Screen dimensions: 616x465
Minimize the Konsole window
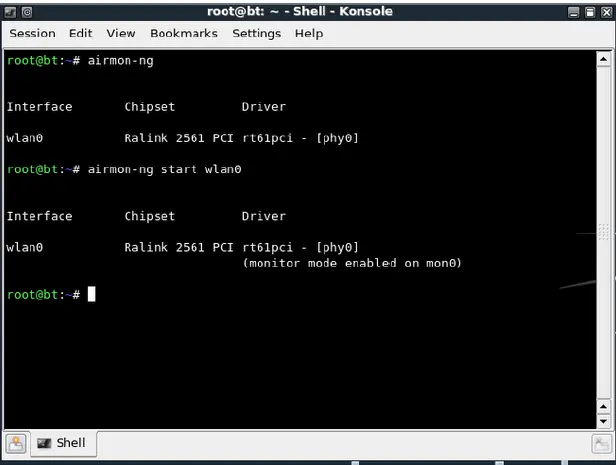574,13
